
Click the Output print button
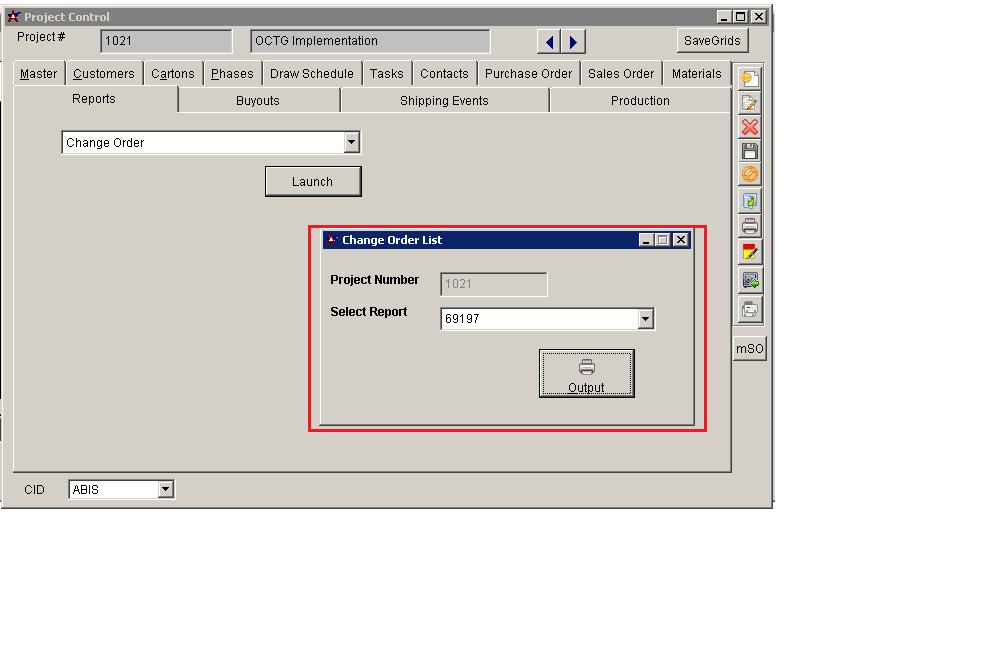[586, 374]
